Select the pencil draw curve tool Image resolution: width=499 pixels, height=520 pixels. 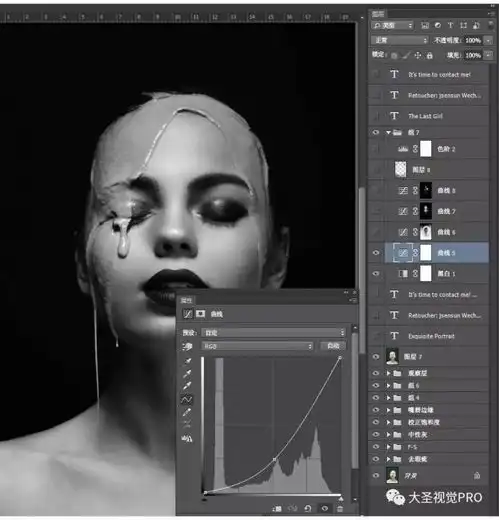pos(187,412)
